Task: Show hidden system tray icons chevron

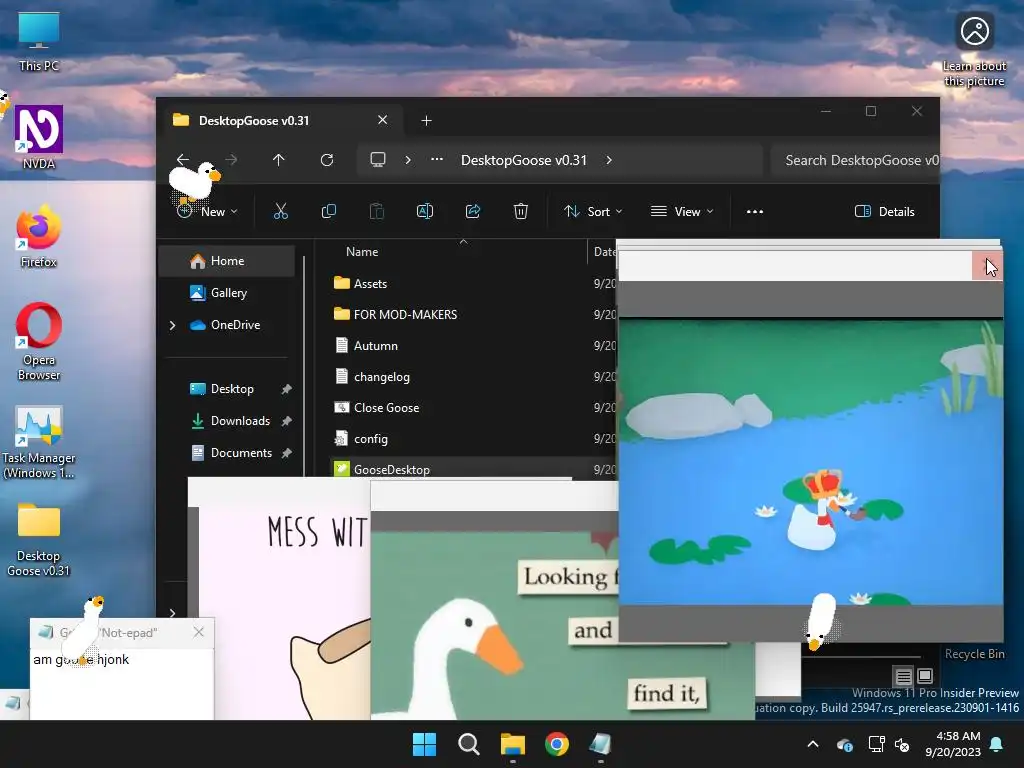Action: point(813,744)
